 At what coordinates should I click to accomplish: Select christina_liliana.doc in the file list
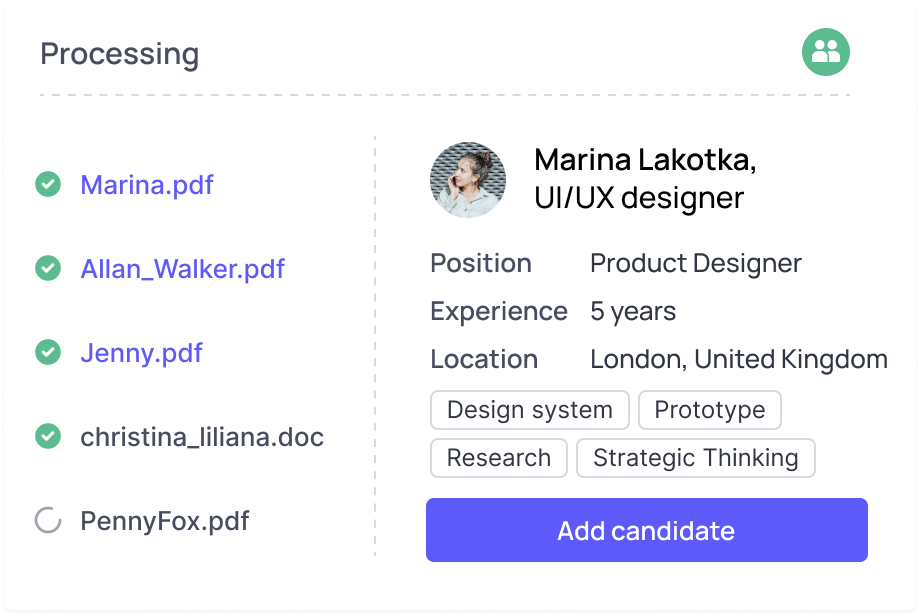point(202,437)
